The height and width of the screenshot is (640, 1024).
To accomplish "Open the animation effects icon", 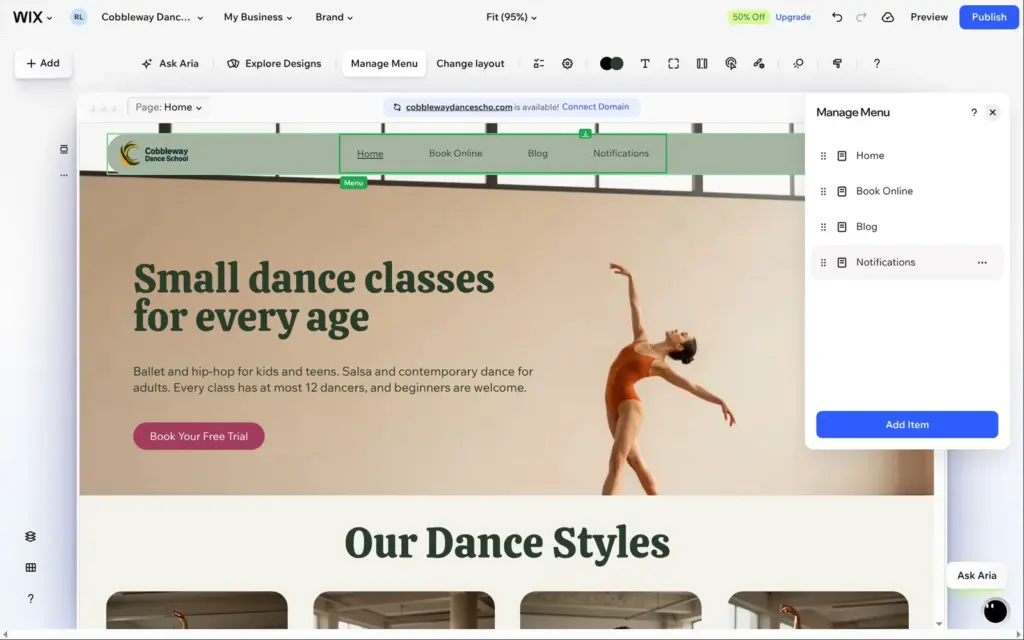I will click(798, 63).
